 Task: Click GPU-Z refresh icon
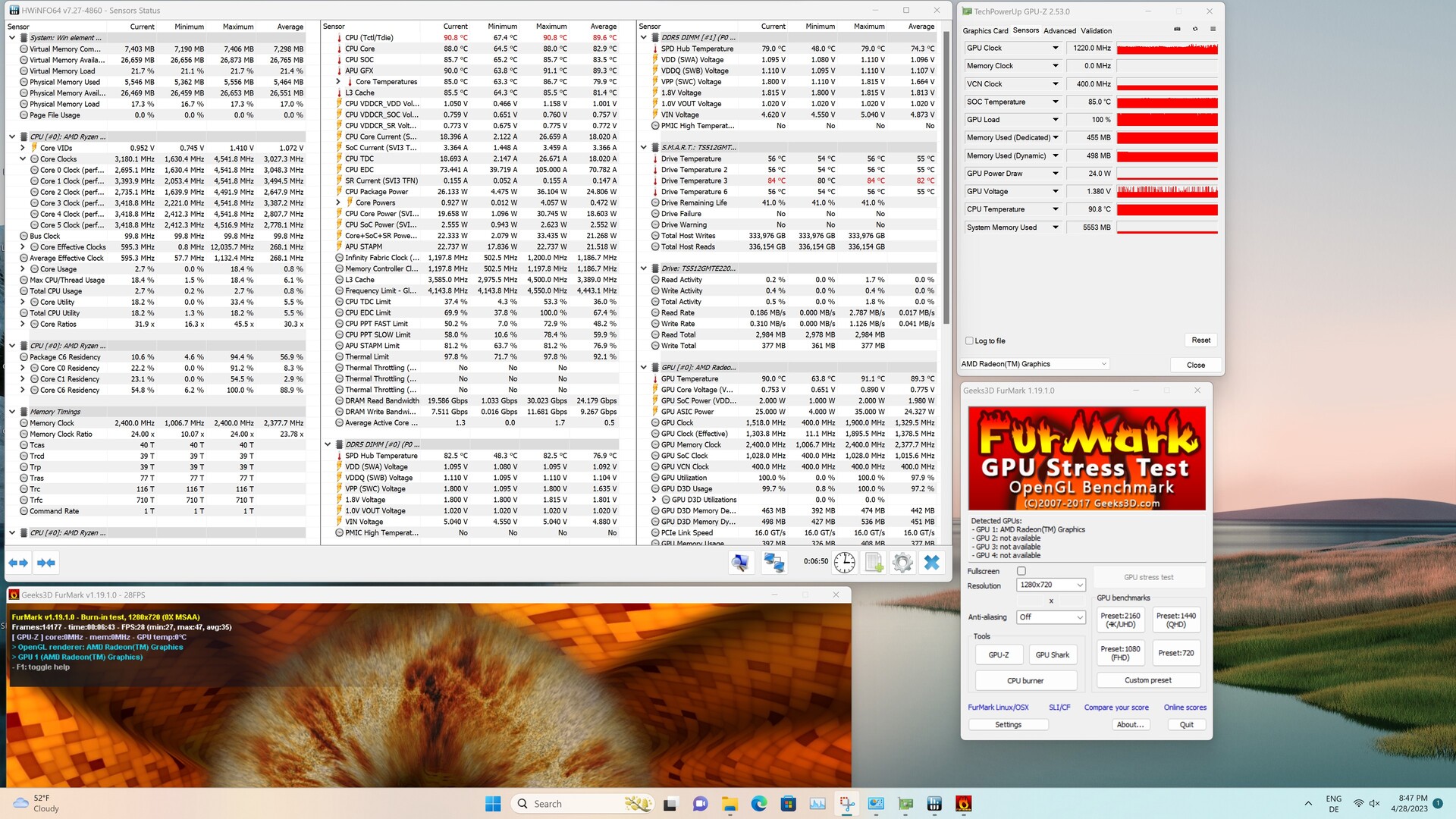pyautogui.click(x=1195, y=30)
